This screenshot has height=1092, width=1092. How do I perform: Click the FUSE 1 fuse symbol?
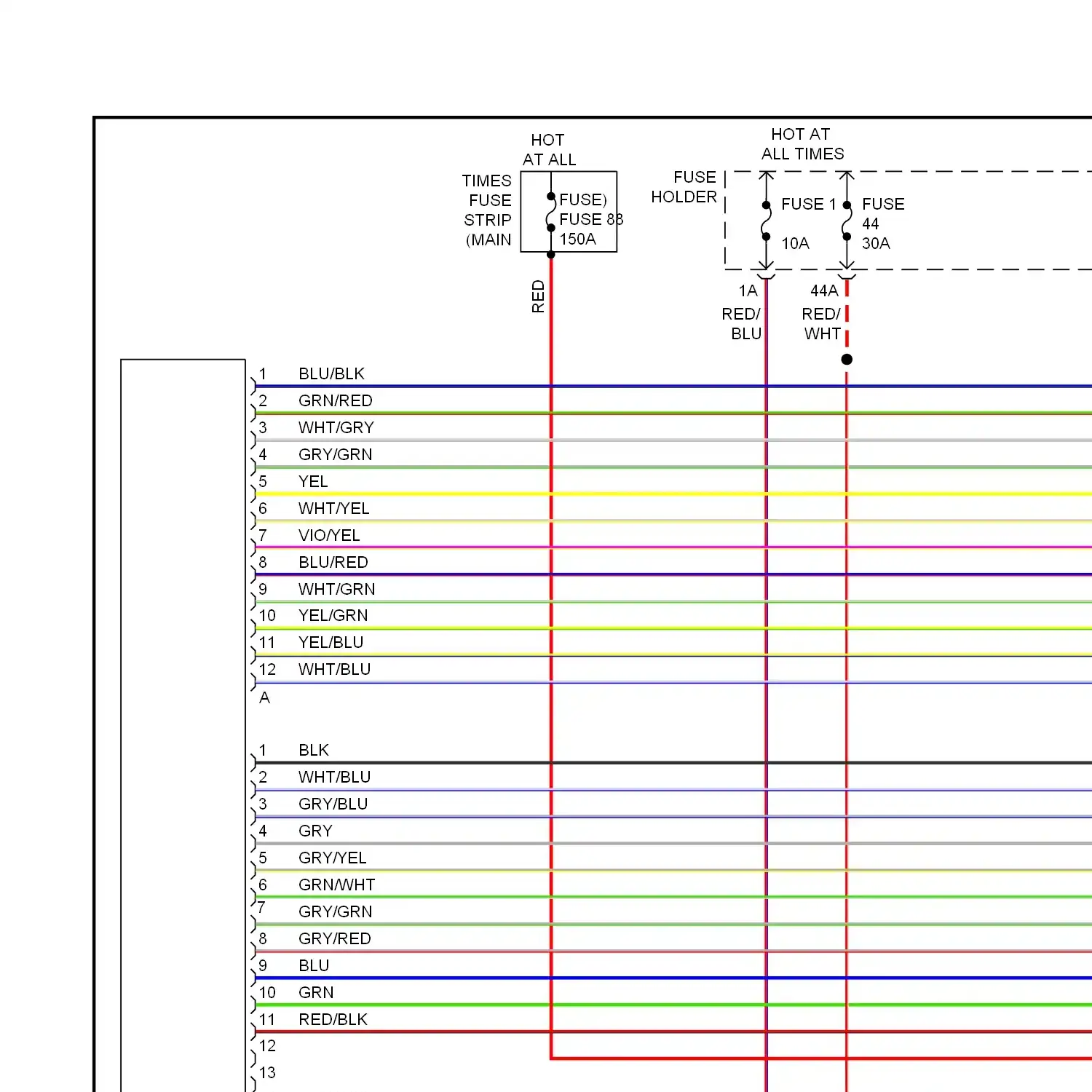coord(766,221)
